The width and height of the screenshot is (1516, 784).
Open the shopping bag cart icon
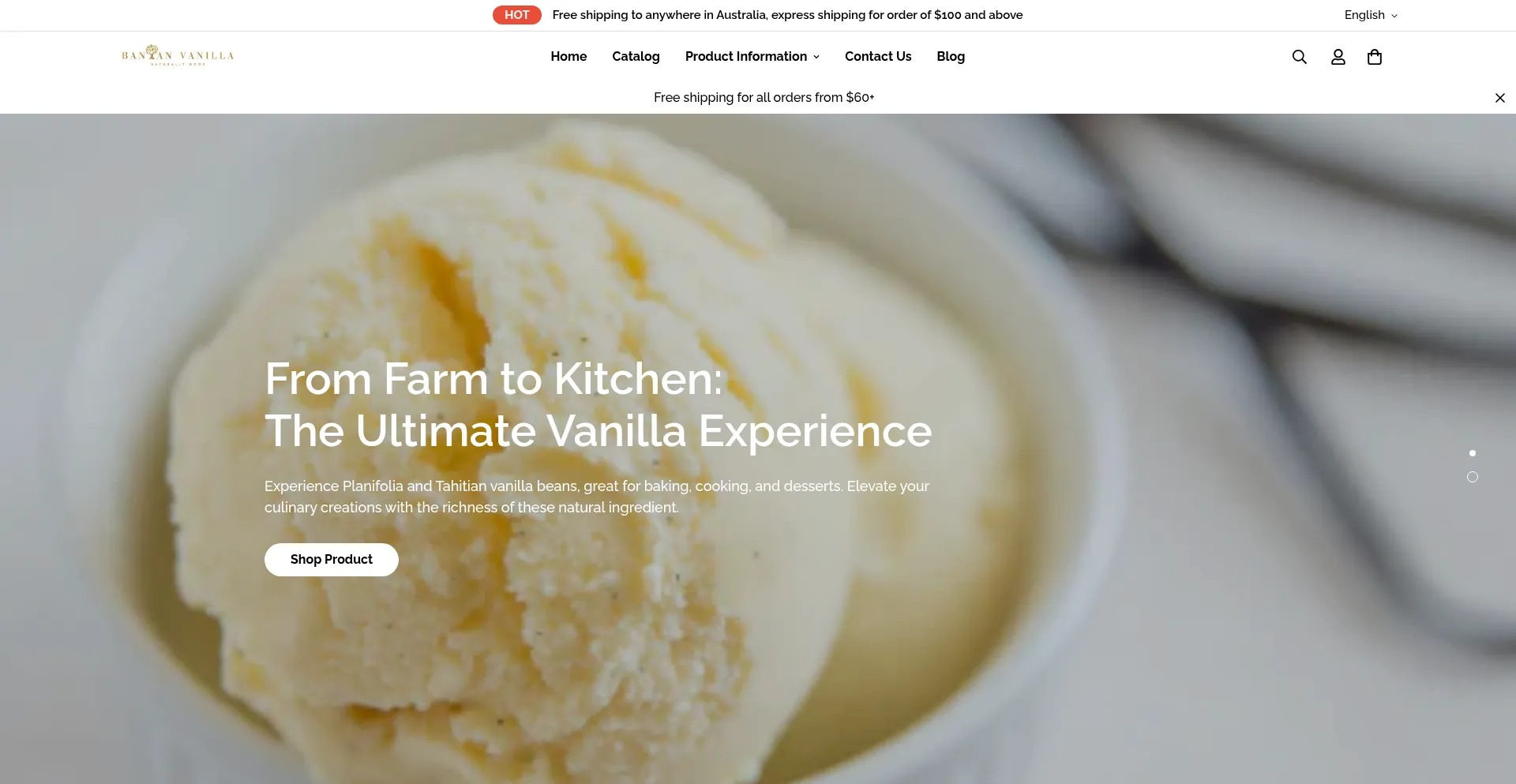(x=1375, y=57)
